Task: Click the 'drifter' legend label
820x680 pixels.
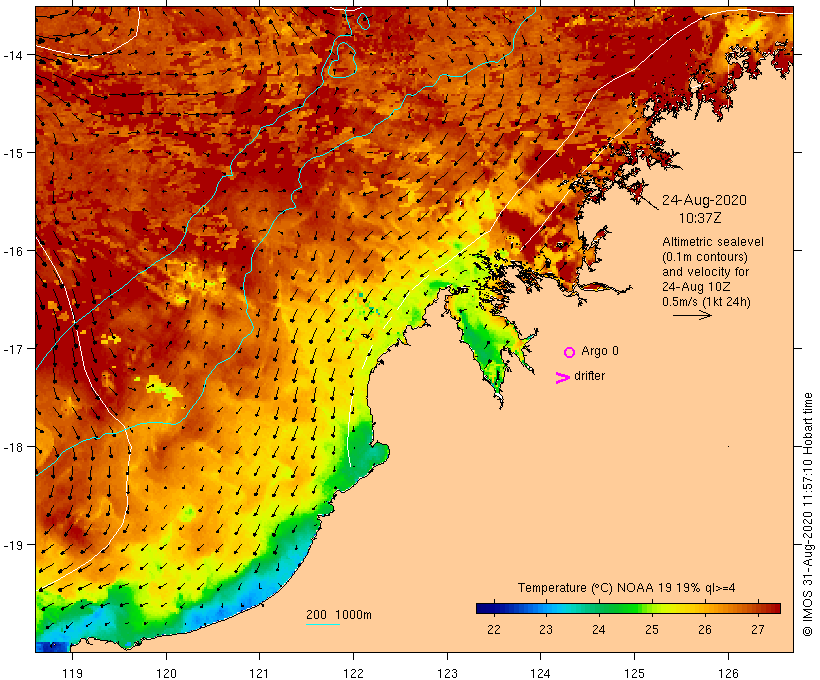Action: pos(589,376)
